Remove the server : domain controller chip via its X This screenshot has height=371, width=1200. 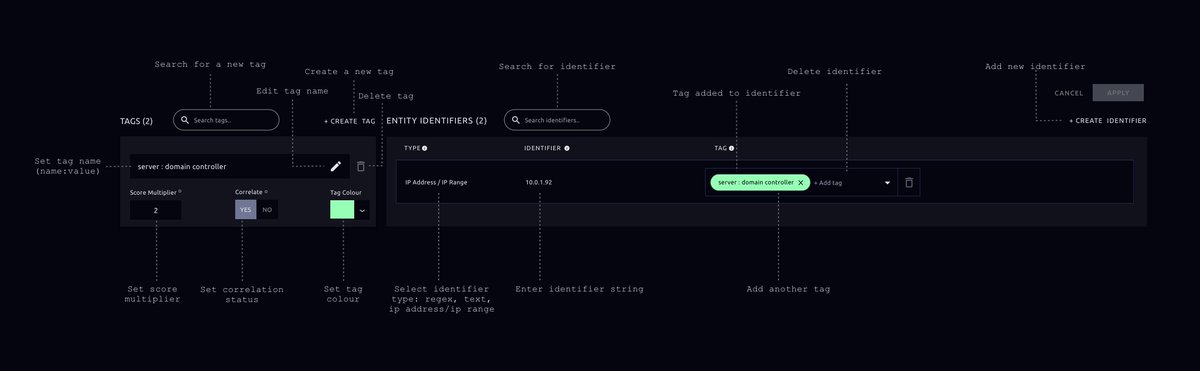tap(800, 183)
